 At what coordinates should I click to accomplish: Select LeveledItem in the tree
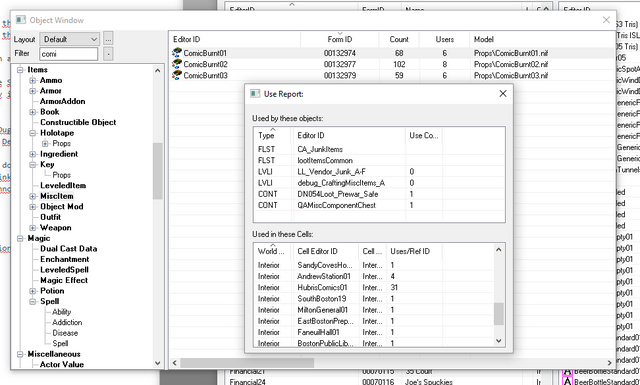[63, 185]
